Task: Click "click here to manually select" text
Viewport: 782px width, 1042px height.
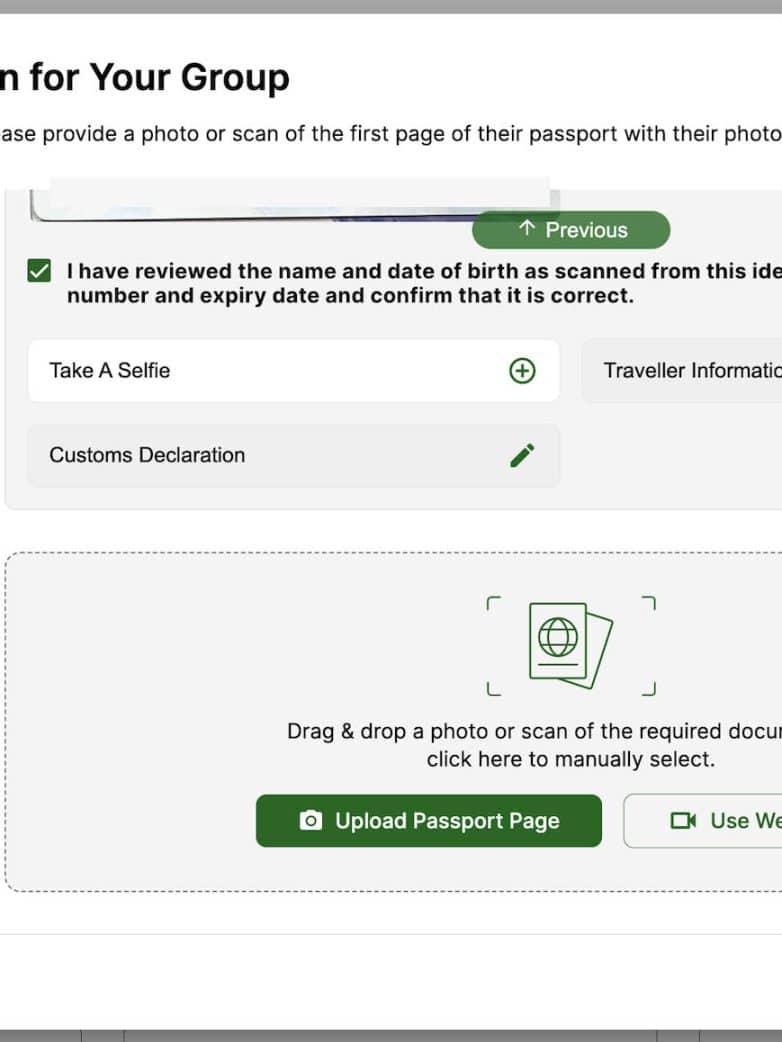Action: pyautogui.click(x=570, y=759)
